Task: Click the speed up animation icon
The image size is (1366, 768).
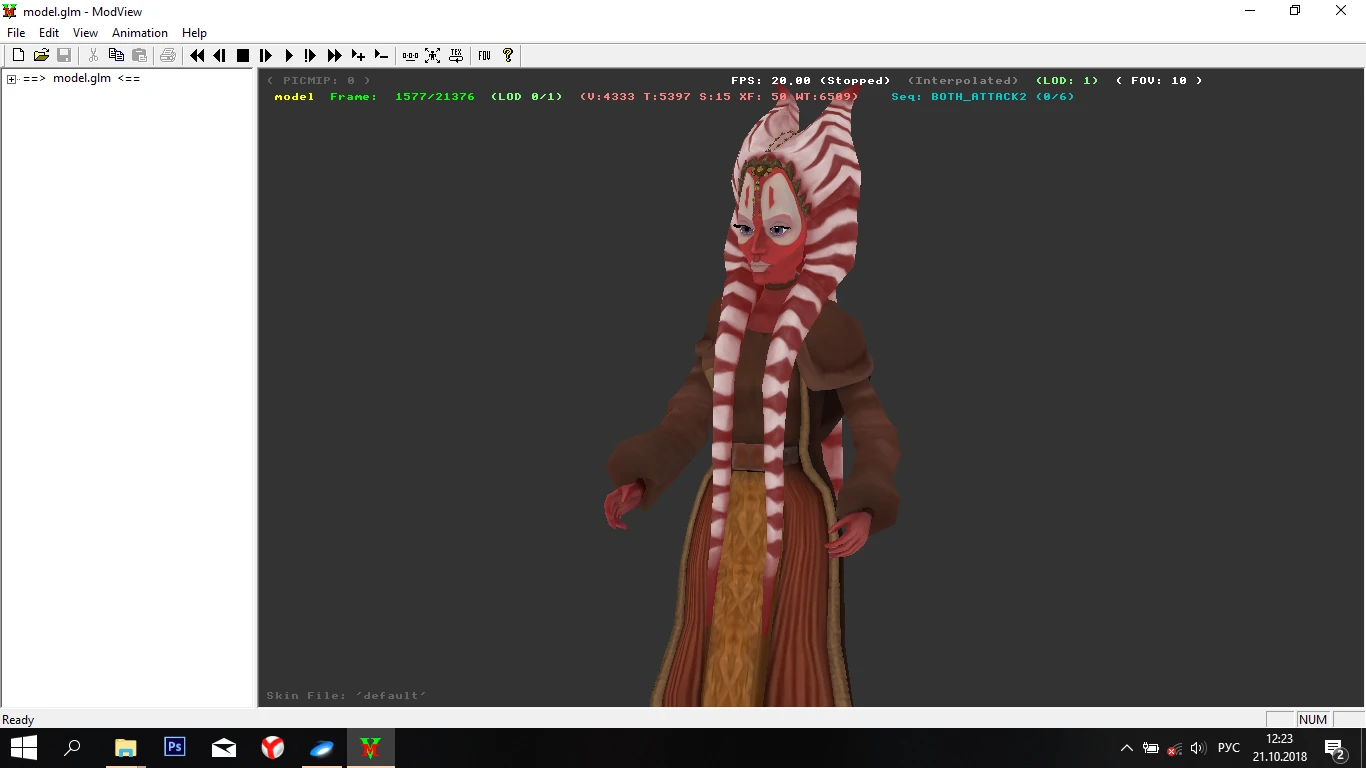Action: (x=358, y=56)
